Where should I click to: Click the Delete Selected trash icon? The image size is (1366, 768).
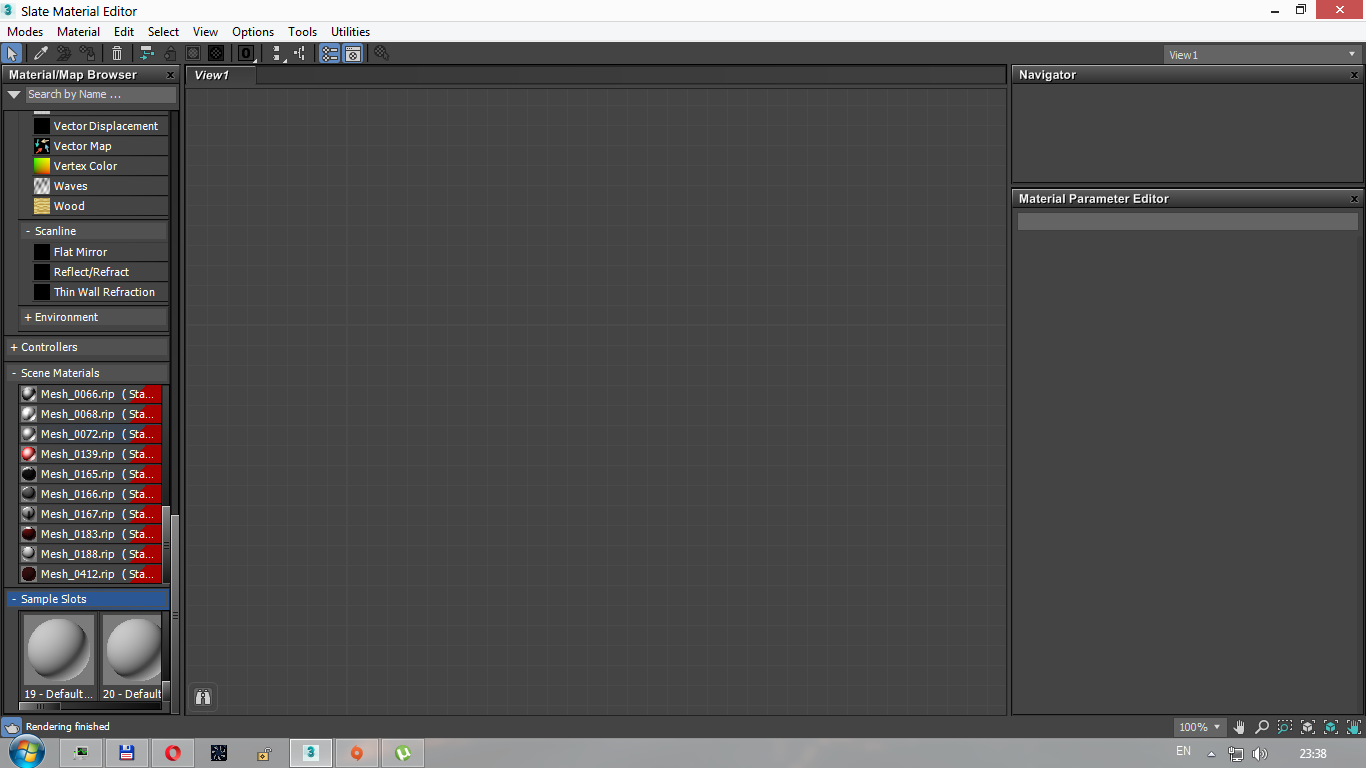pos(117,54)
